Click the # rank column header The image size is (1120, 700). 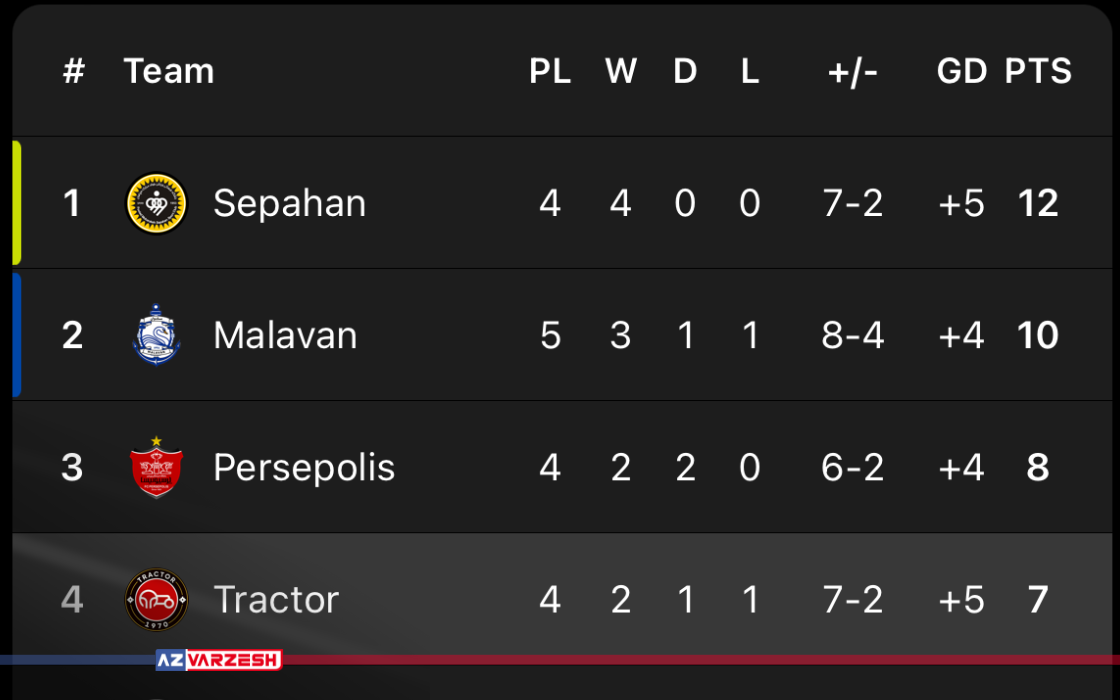[74, 71]
